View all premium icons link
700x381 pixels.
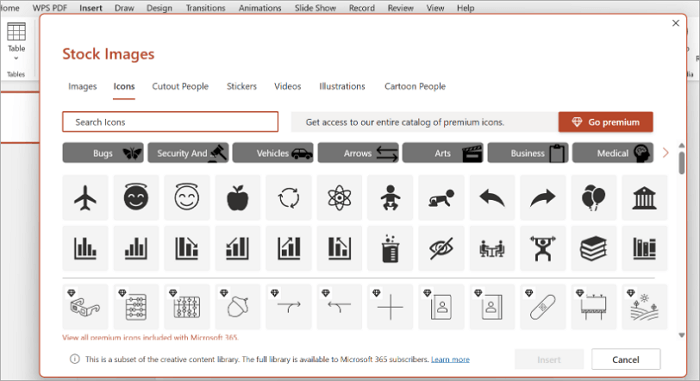[x=150, y=337]
